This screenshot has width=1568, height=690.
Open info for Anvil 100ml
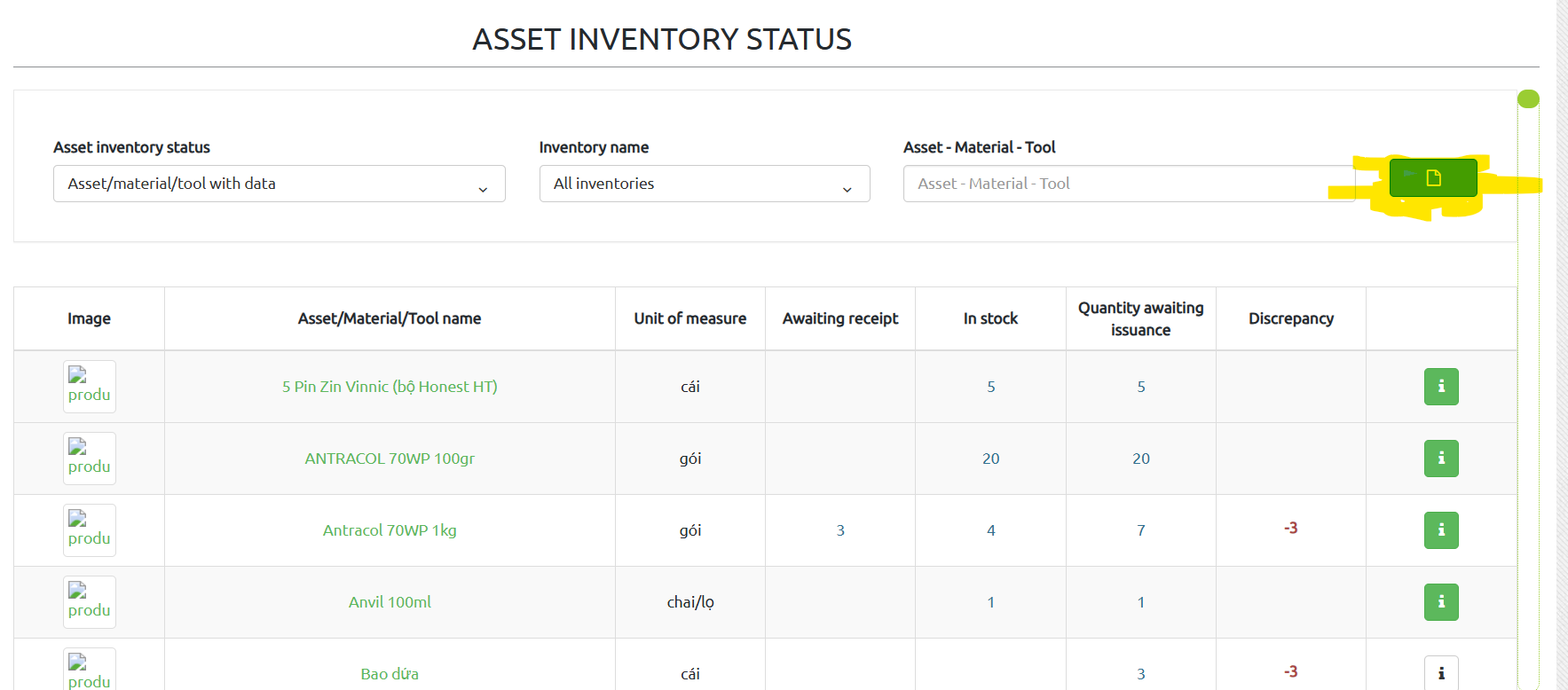point(1440,602)
